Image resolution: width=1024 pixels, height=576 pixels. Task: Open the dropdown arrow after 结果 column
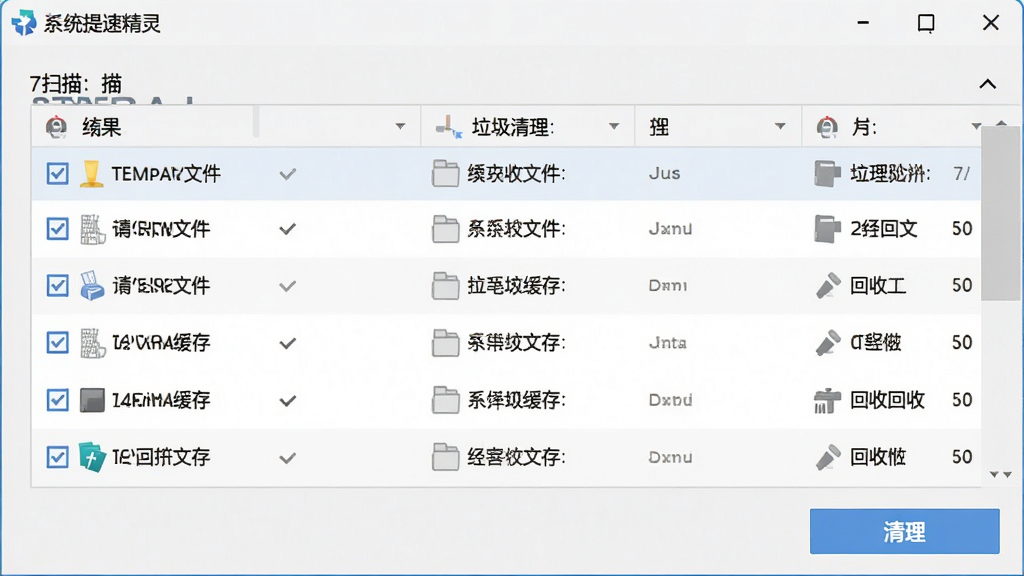(x=400, y=126)
